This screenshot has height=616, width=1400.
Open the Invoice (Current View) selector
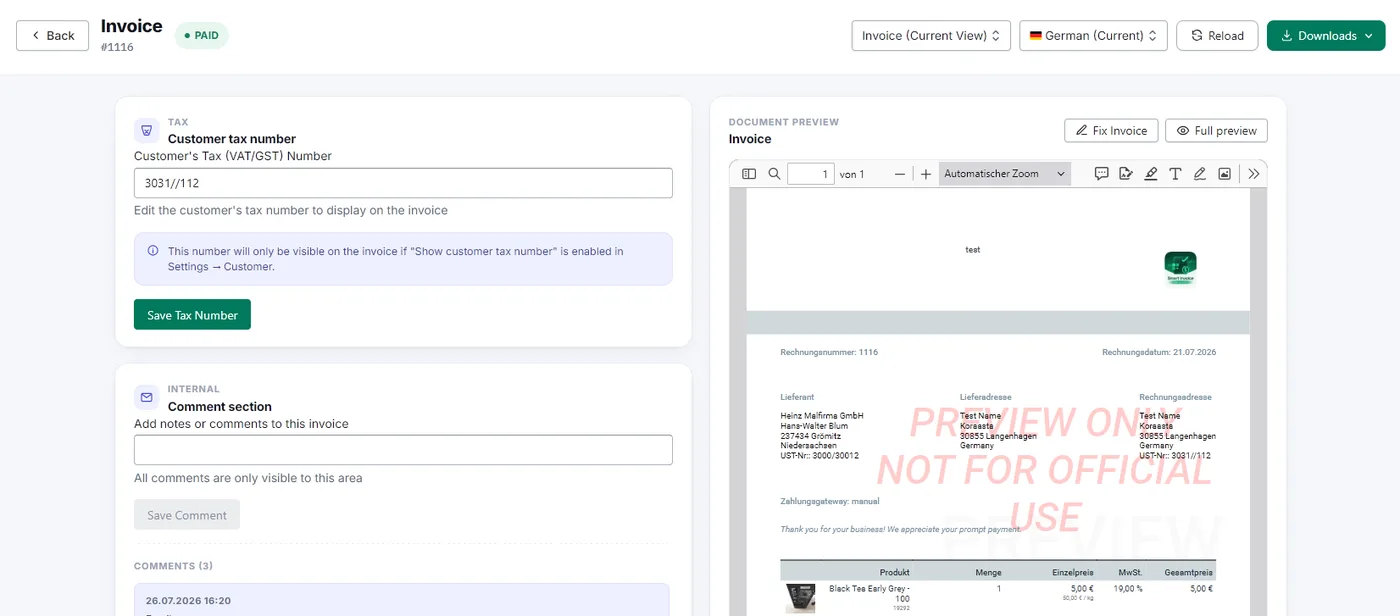pyautogui.click(x=931, y=35)
